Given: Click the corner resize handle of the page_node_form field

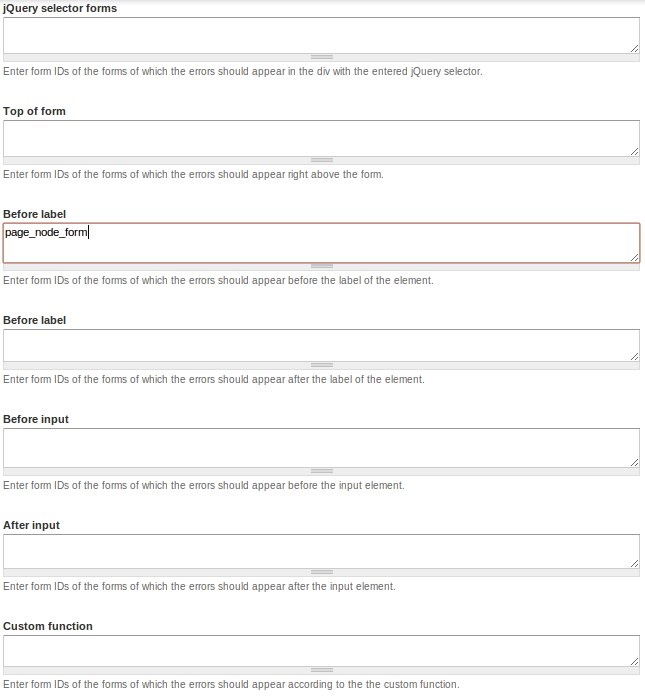Looking at the screenshot, I should tap(635, 257).
